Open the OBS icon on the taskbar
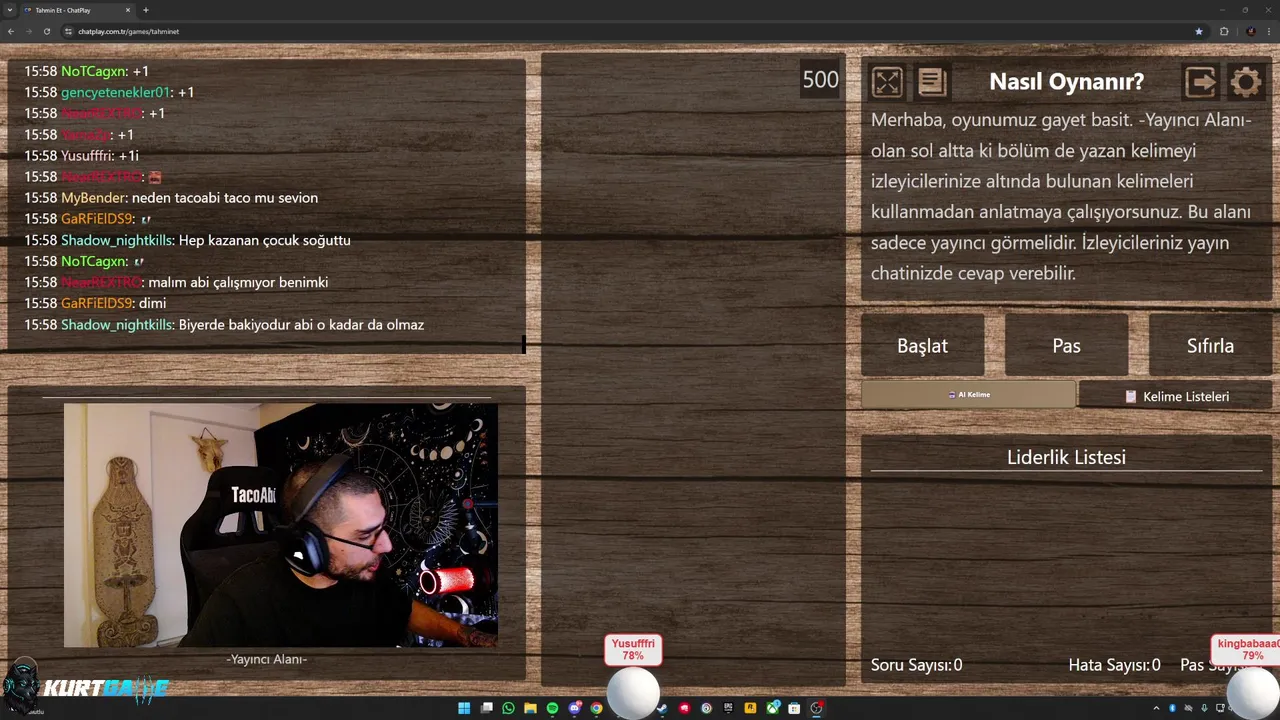Image resolution: width=1280 pixels, height=720 pixels. click(816, 708)
